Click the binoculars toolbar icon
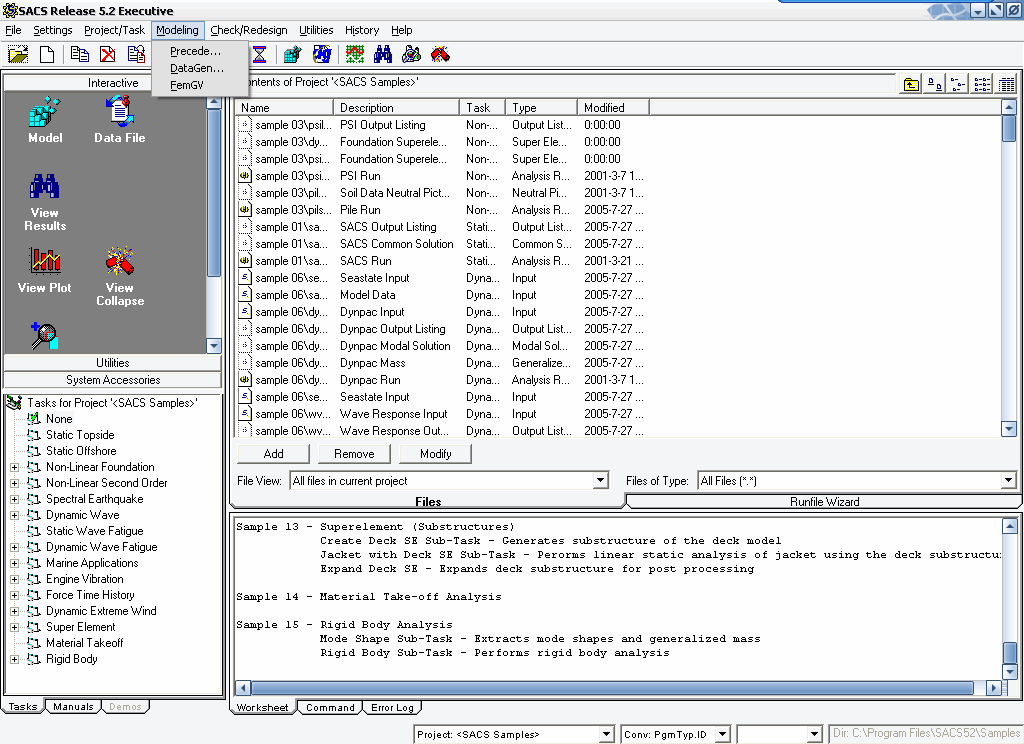This screenshot has width=1024, height=744. 383,54
